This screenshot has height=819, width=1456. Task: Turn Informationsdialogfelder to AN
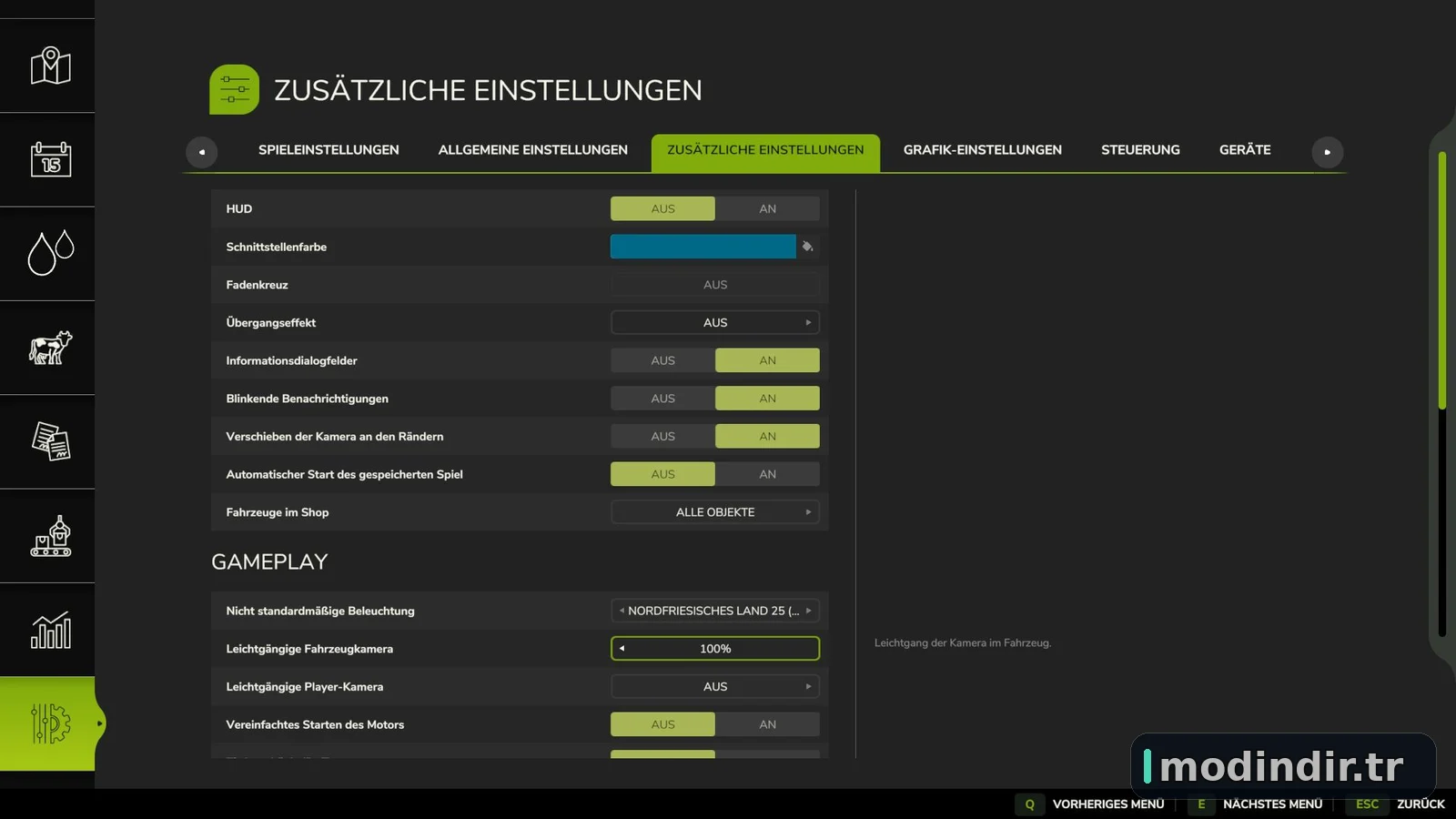[767, 360]
